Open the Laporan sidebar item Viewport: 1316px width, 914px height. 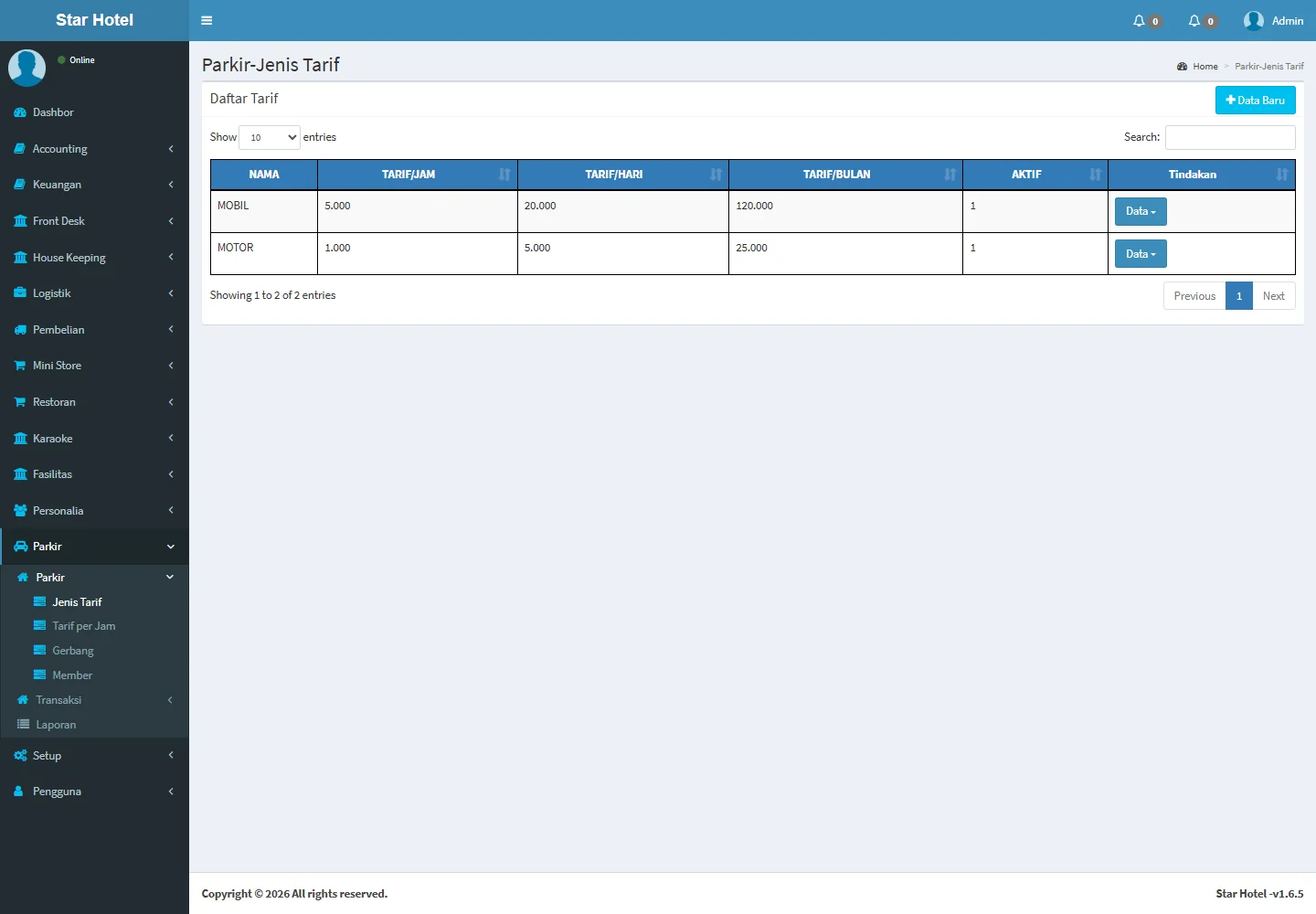click(56, 725)
